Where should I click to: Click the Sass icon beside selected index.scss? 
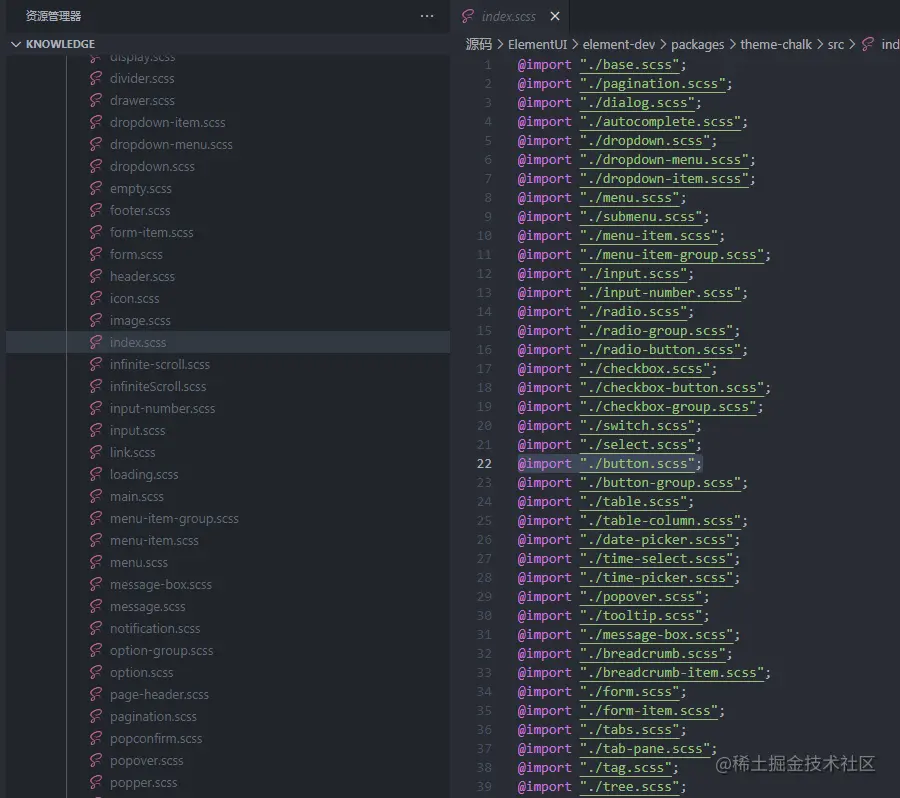(x=96, y=342)
